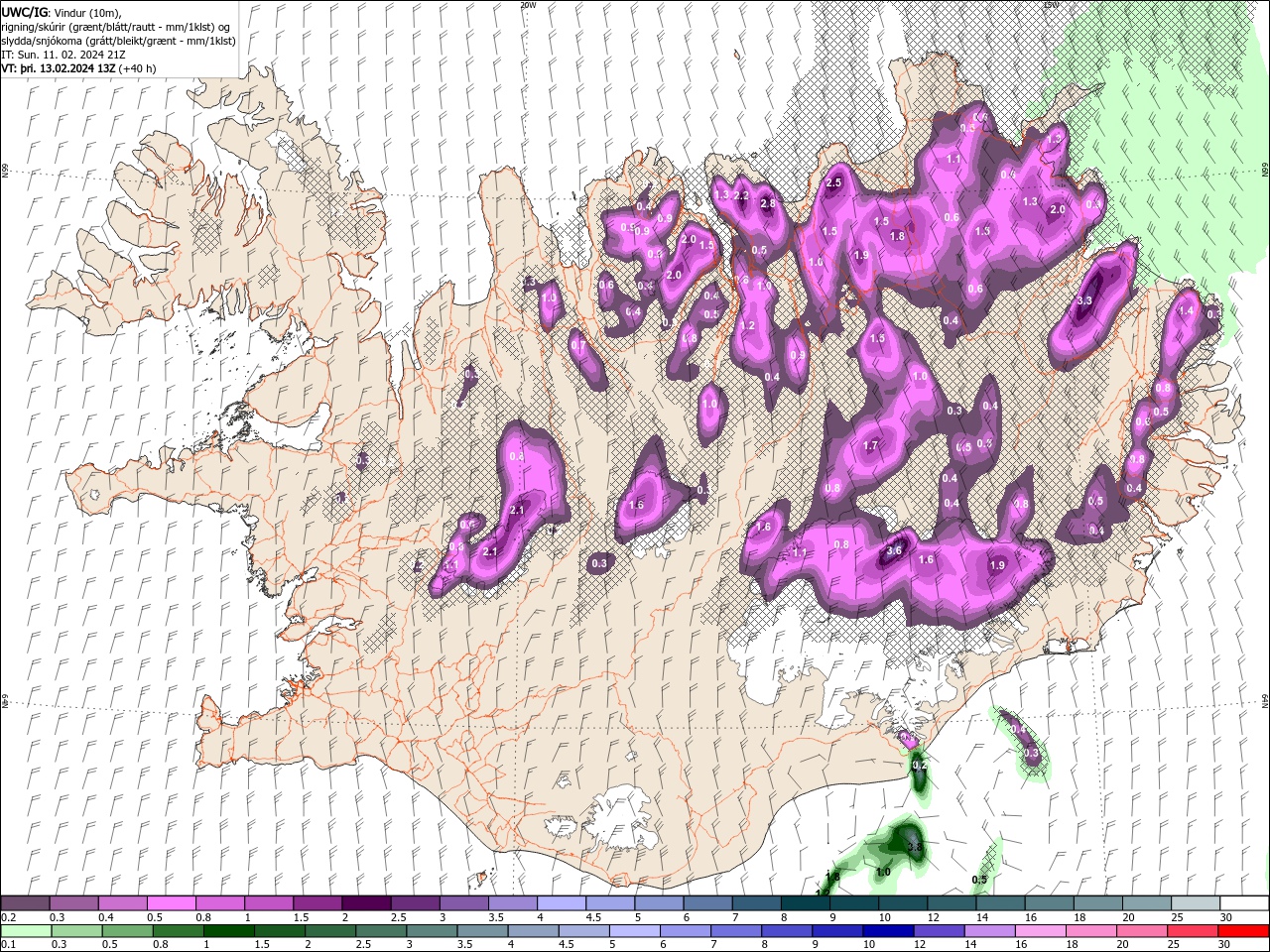Pick the pink 20 swatch in rain legend
This screenshot has height=952, width=1270.
pos(1142,931)
